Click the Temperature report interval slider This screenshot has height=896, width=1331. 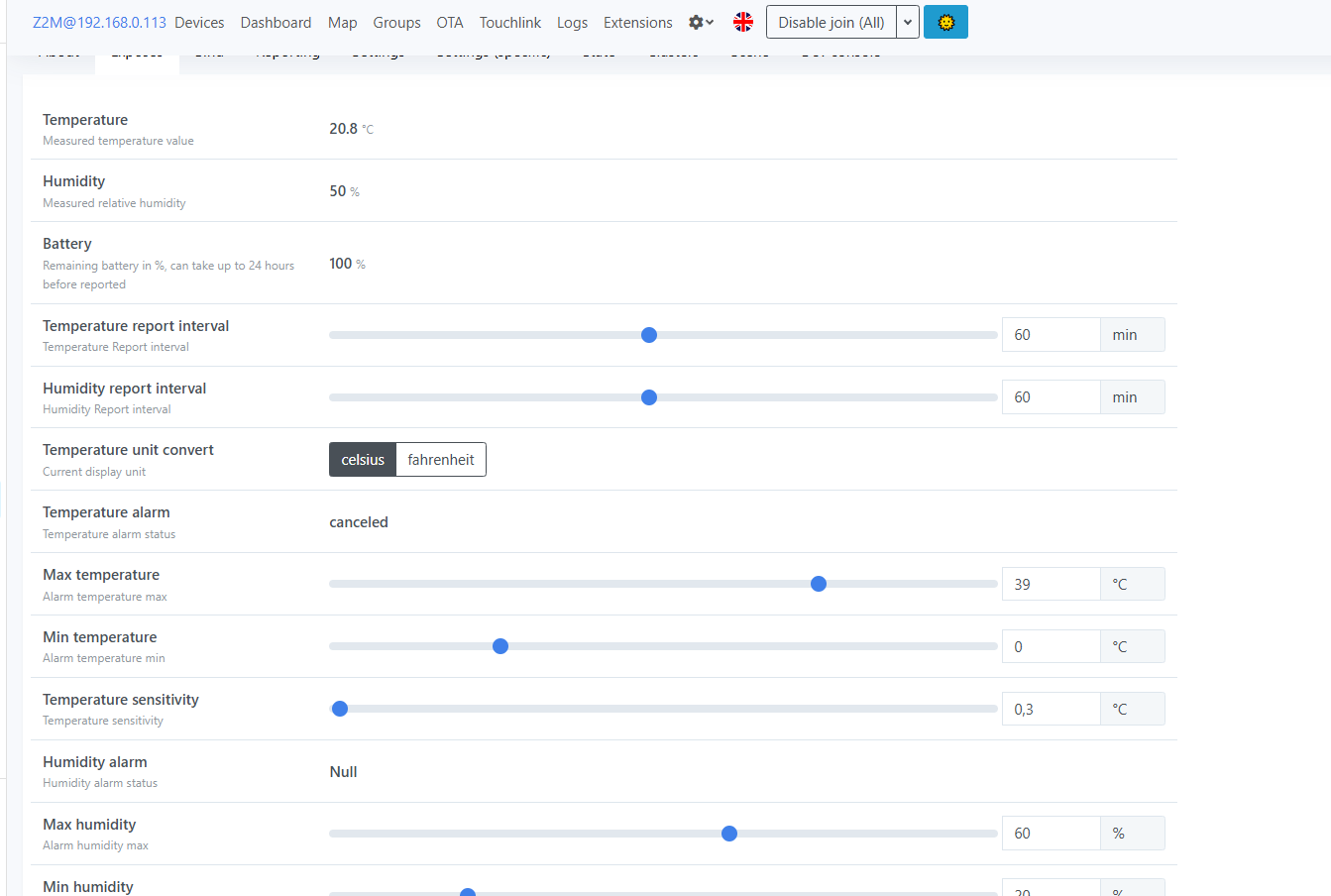click(x=663, y=335)
